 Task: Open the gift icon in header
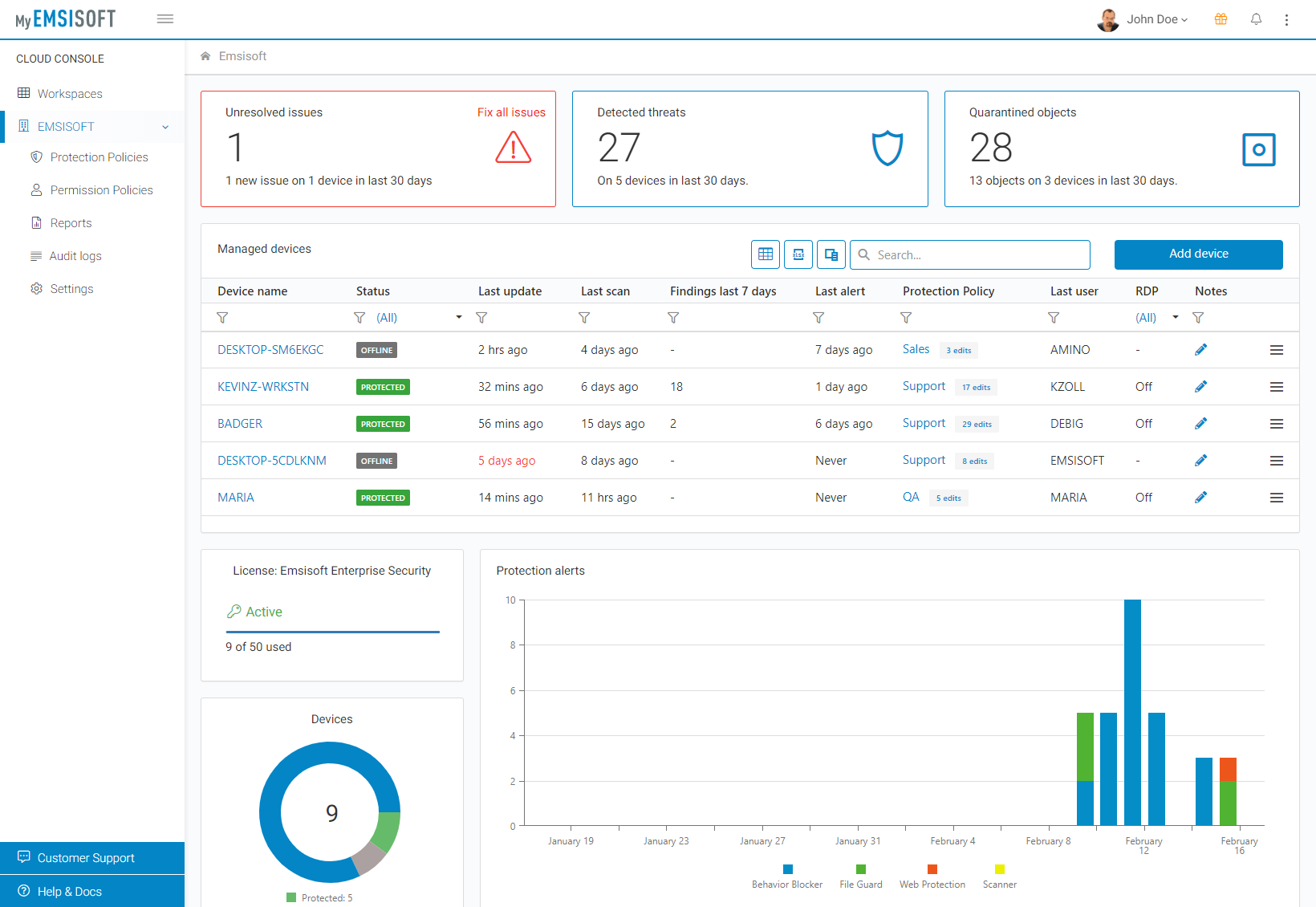pyautogui.click(x=1221, y=19)
